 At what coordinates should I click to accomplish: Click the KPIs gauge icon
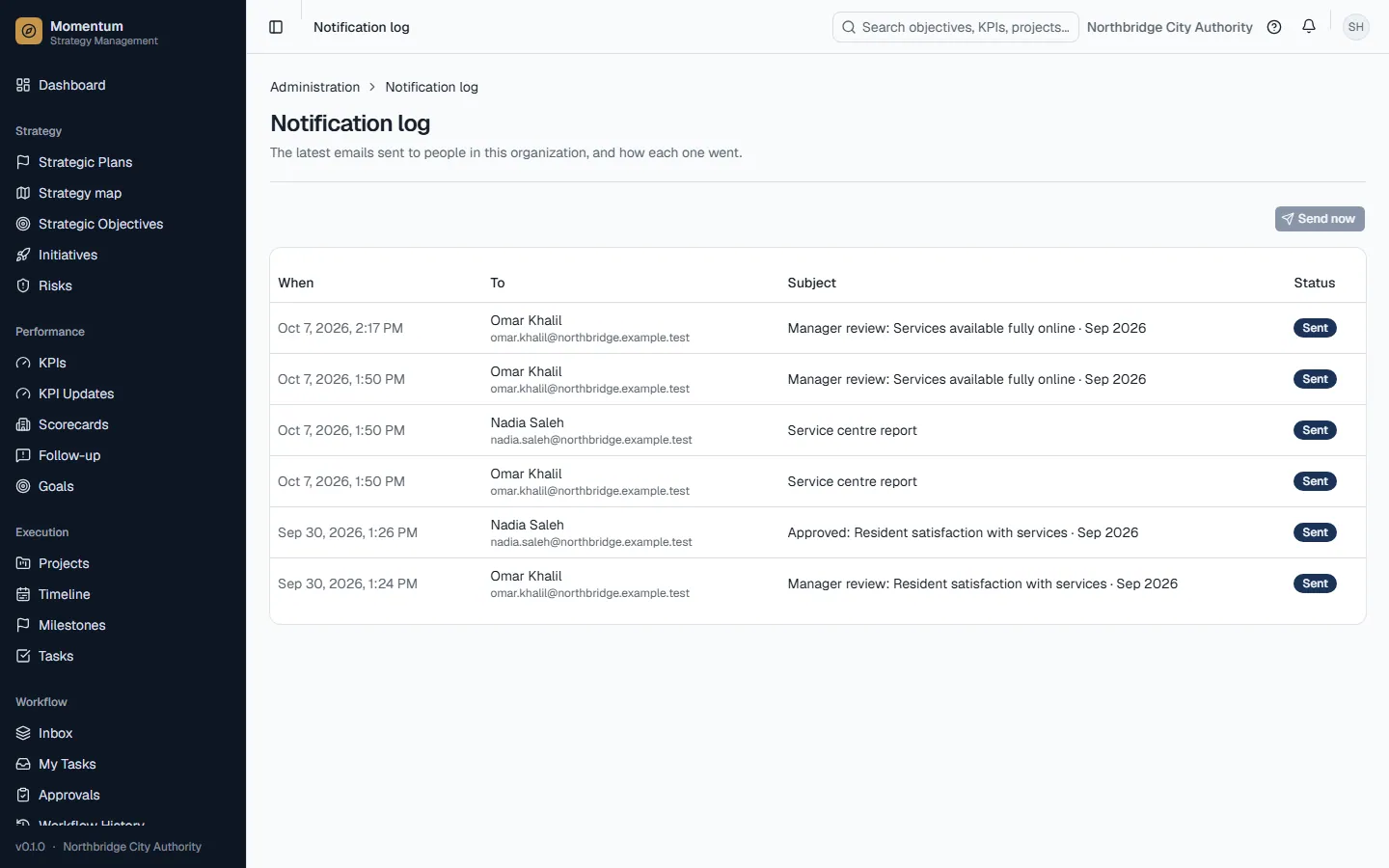coord(23,363)
